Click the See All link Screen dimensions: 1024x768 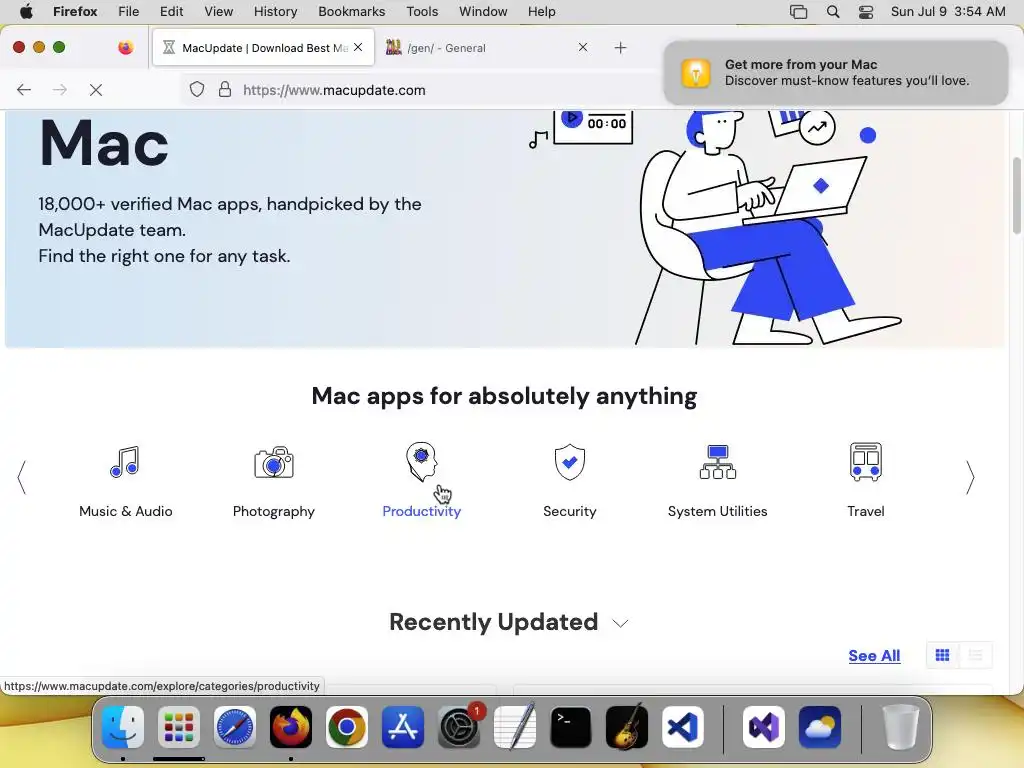[874, 655]
